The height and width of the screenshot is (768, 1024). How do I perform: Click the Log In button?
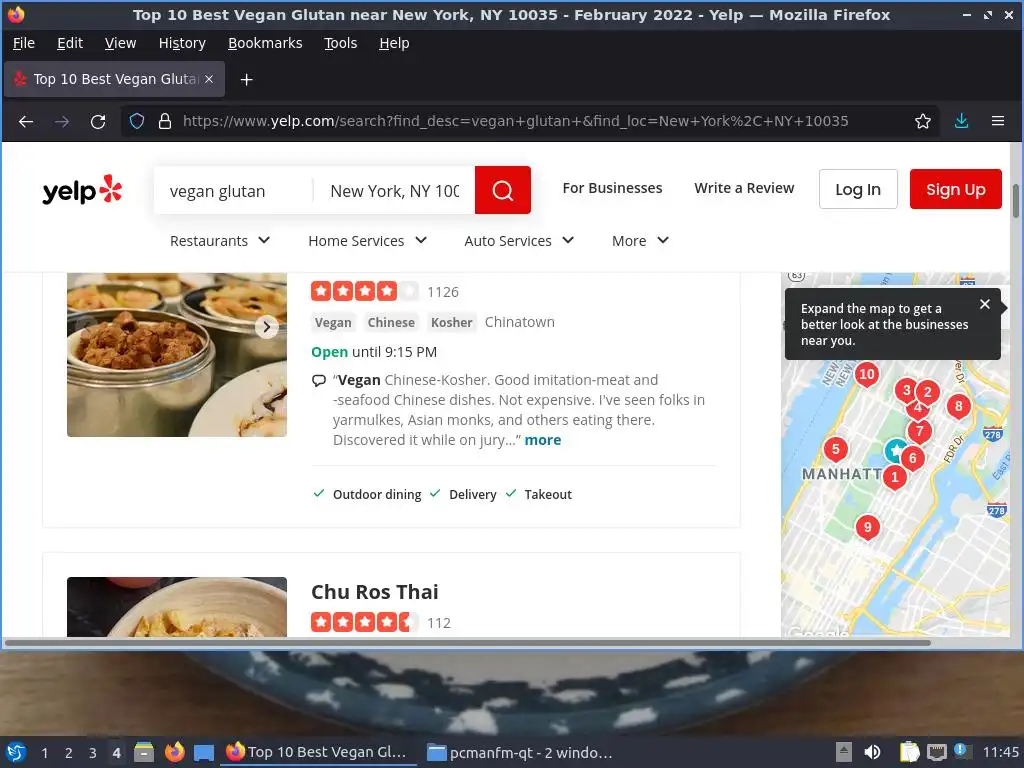[858, 189]
